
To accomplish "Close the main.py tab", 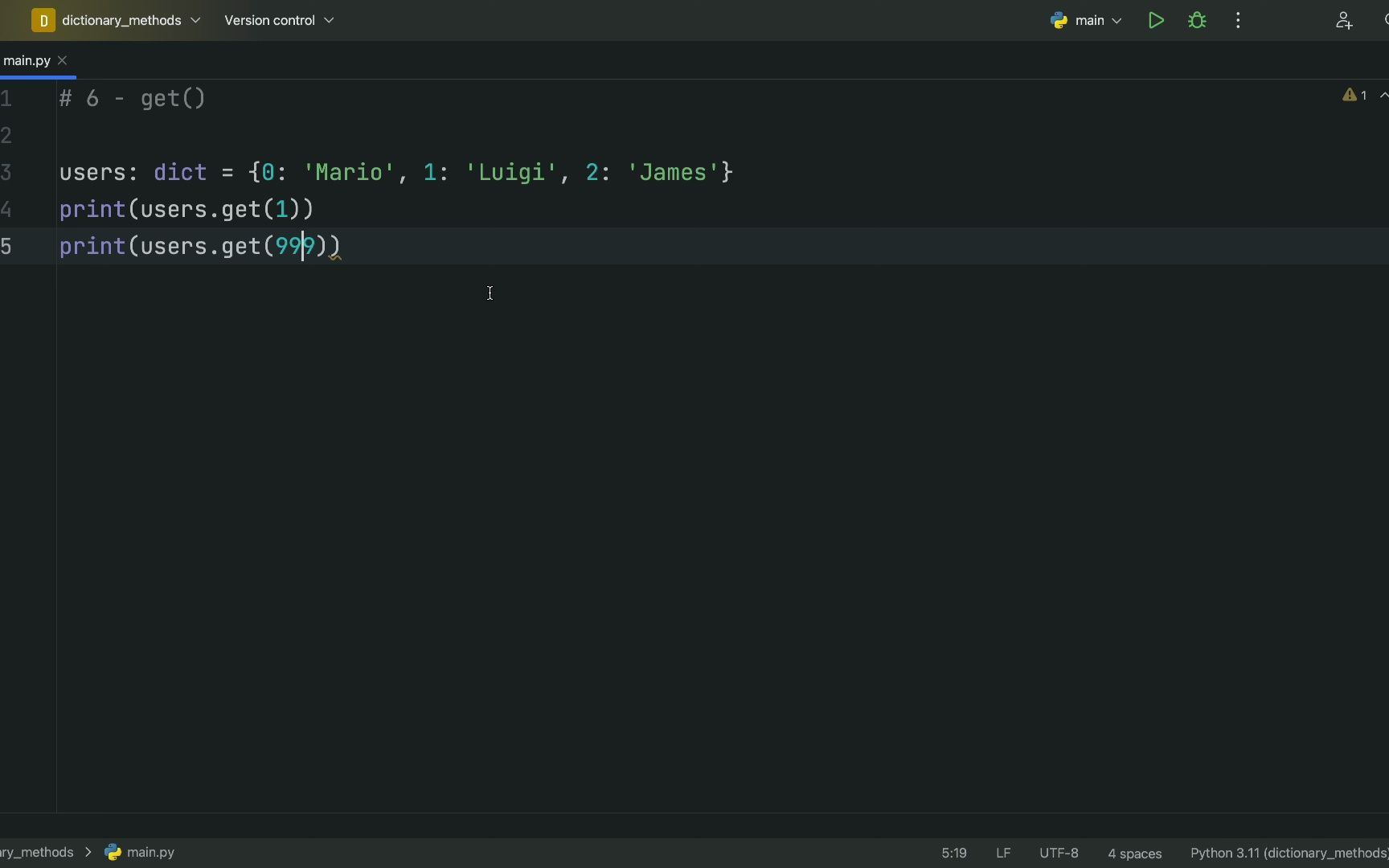I will pos(63,60).
